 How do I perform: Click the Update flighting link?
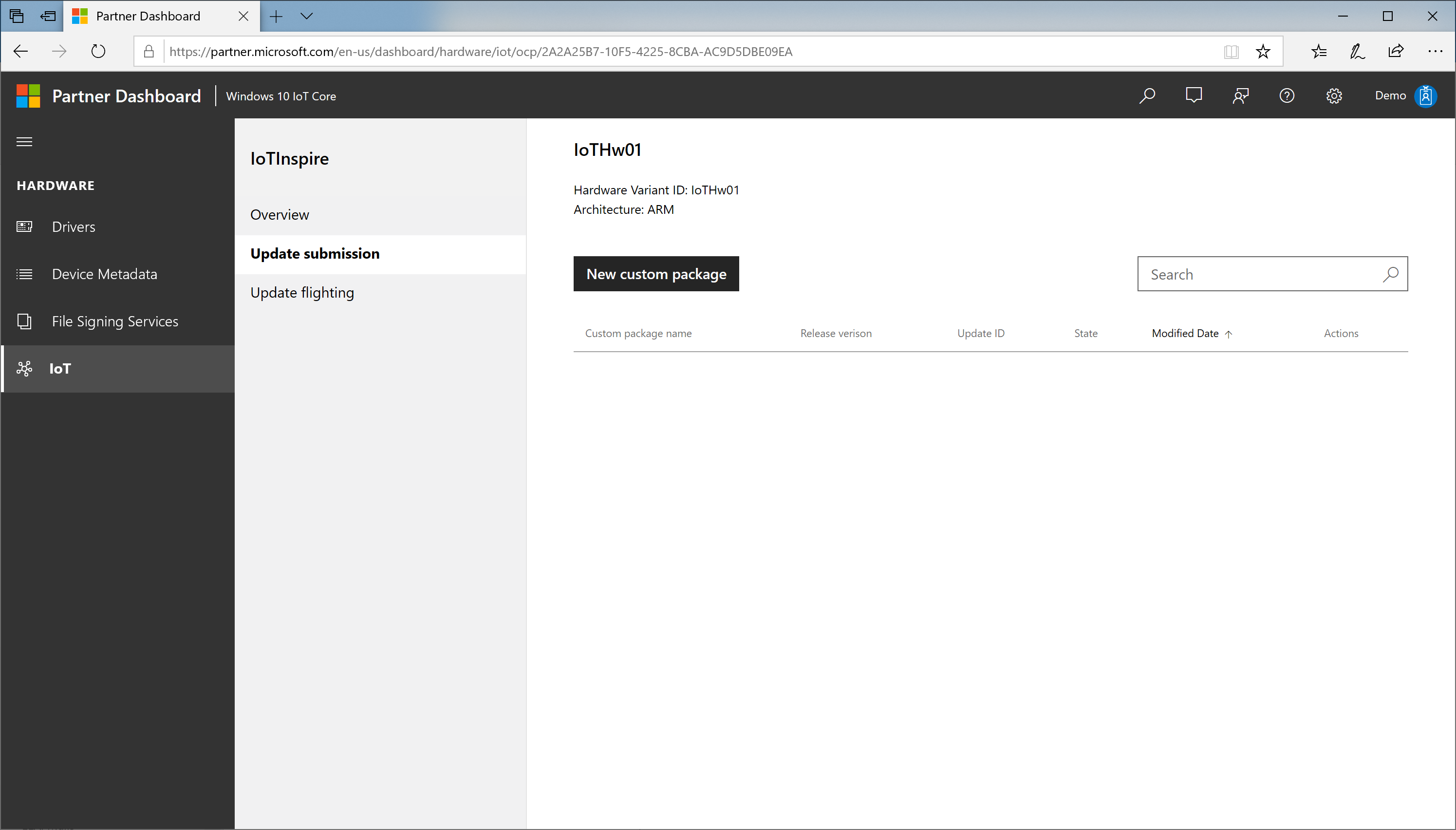302,292
